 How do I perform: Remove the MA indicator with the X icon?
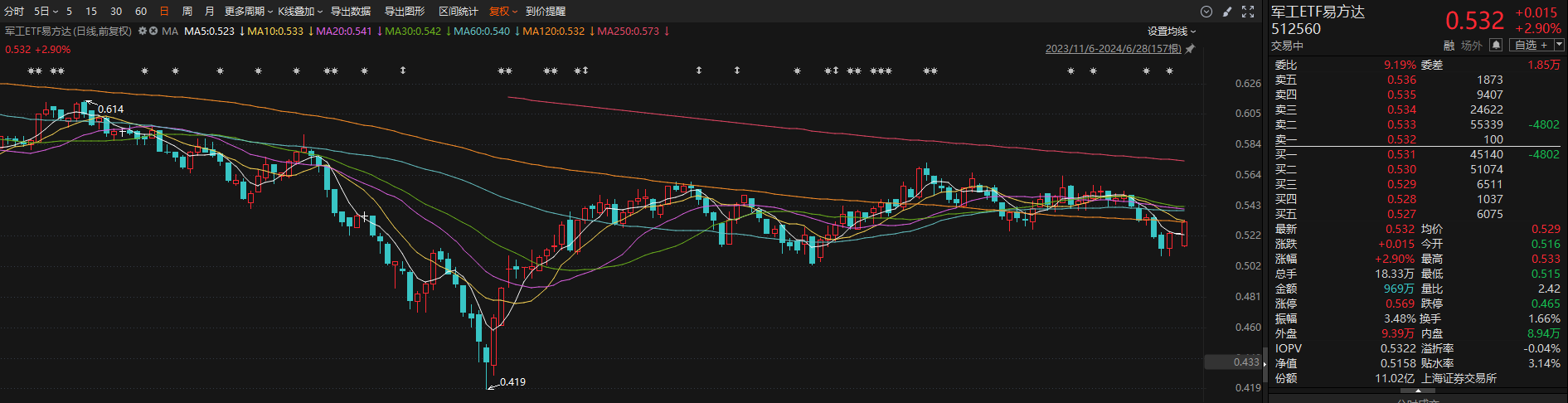pos(153,32)
